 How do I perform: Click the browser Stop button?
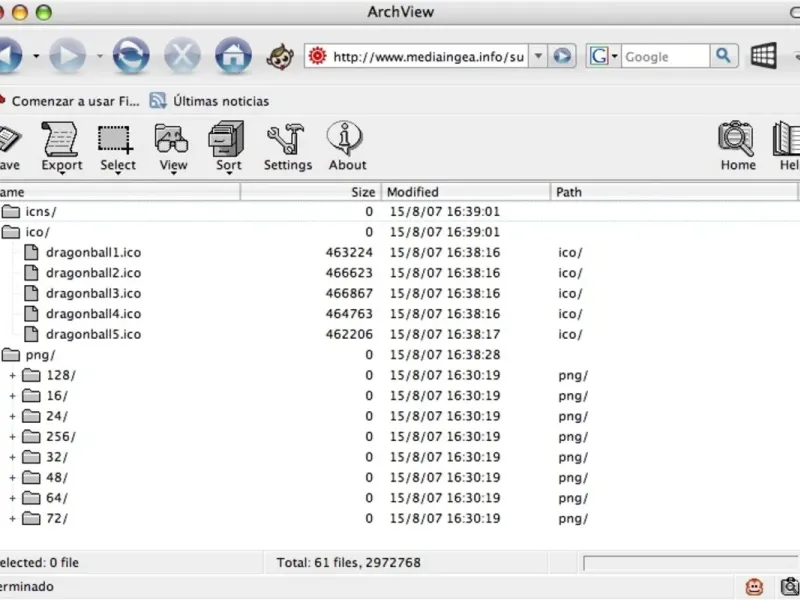(182, 55)
